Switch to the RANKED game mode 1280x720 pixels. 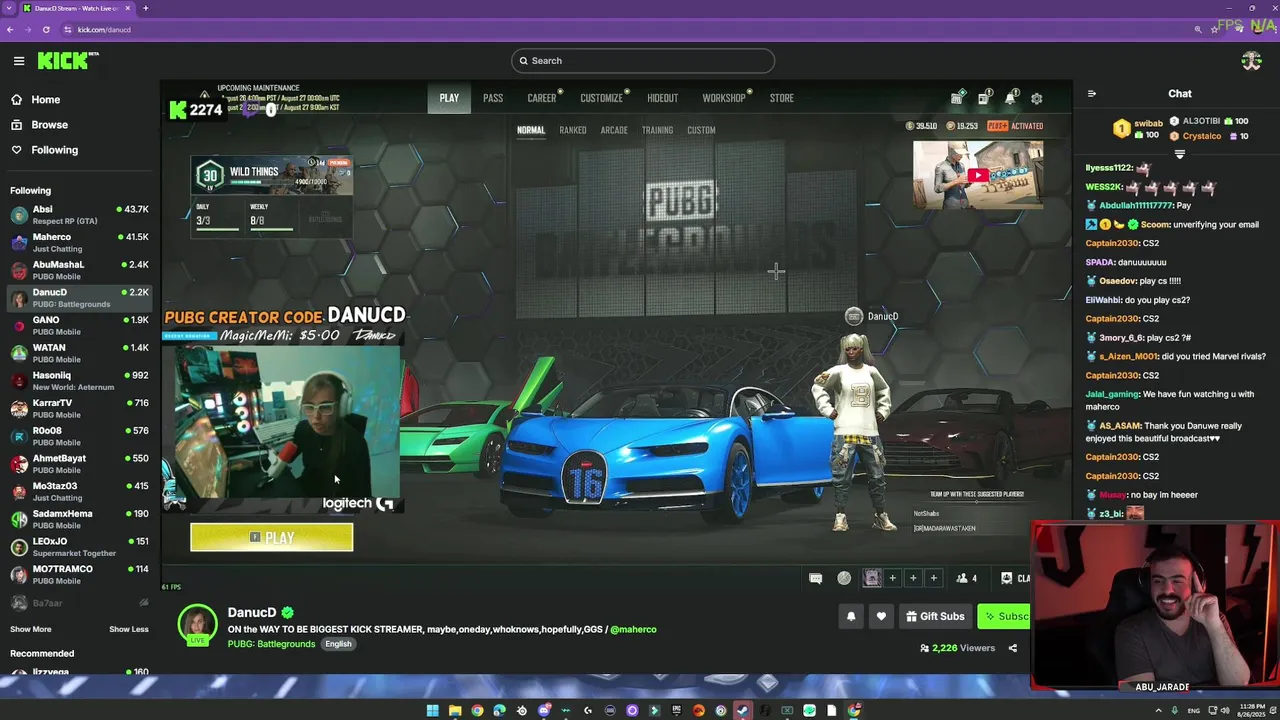573,130
